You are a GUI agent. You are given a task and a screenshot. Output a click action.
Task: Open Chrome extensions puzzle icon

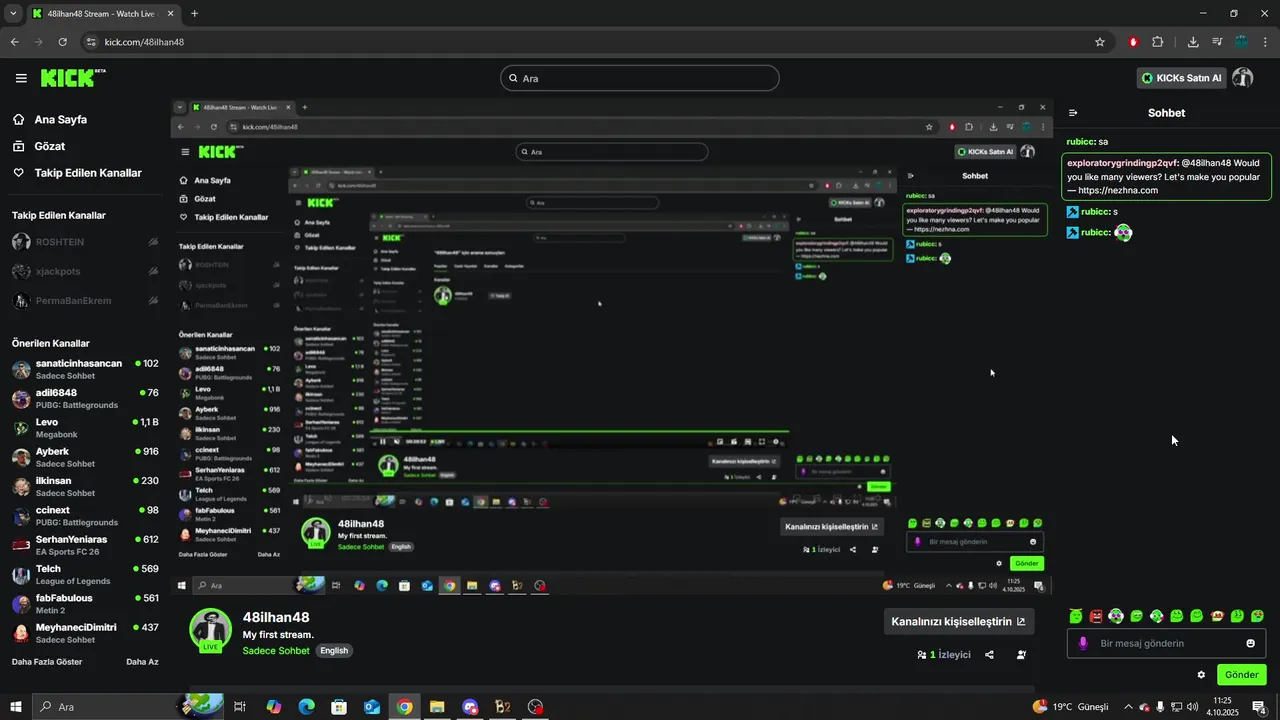1158,42
